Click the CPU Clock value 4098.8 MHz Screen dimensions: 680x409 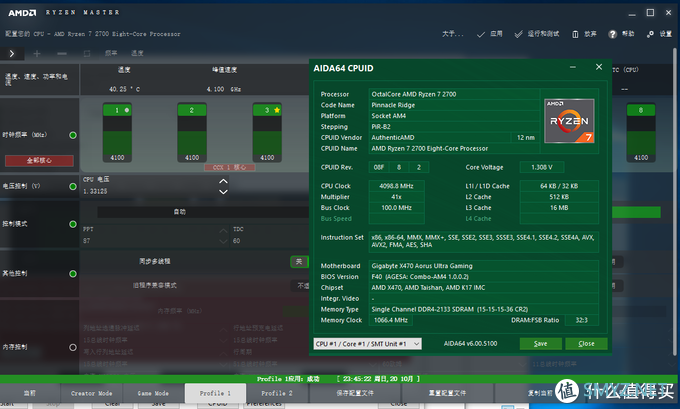pos(396,186)
